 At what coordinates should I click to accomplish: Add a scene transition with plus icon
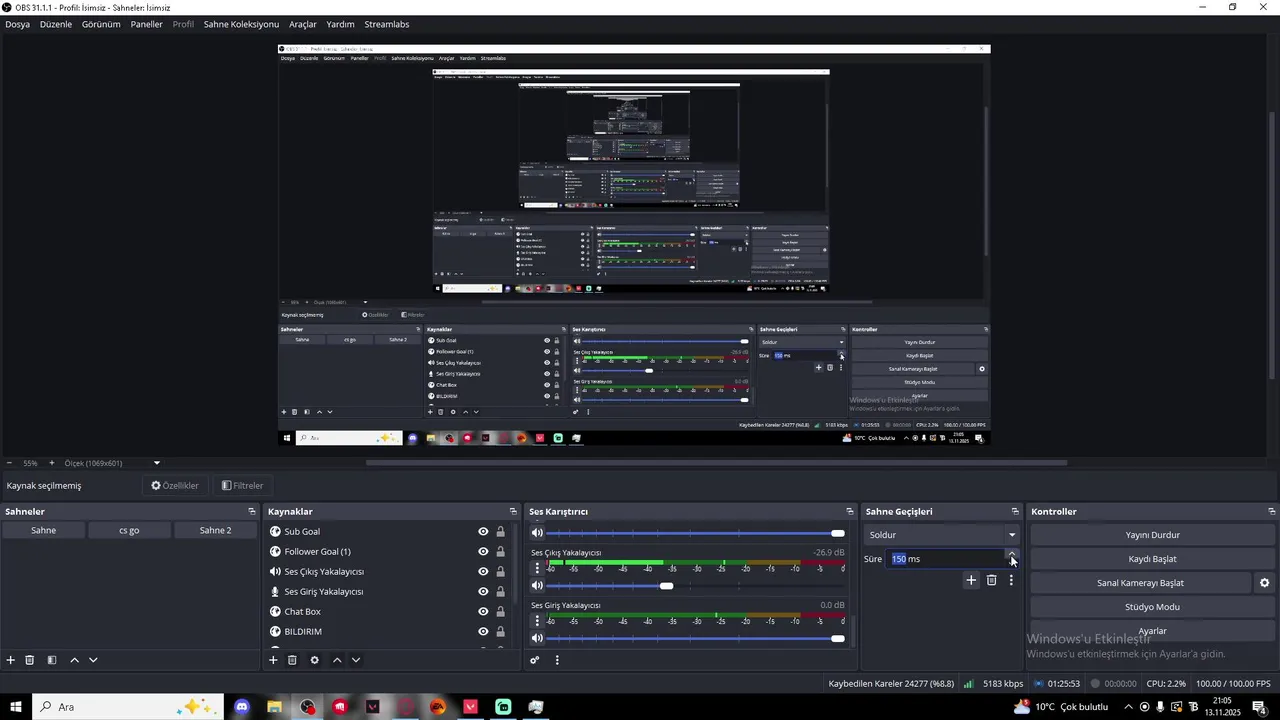(x=971, y=580)
